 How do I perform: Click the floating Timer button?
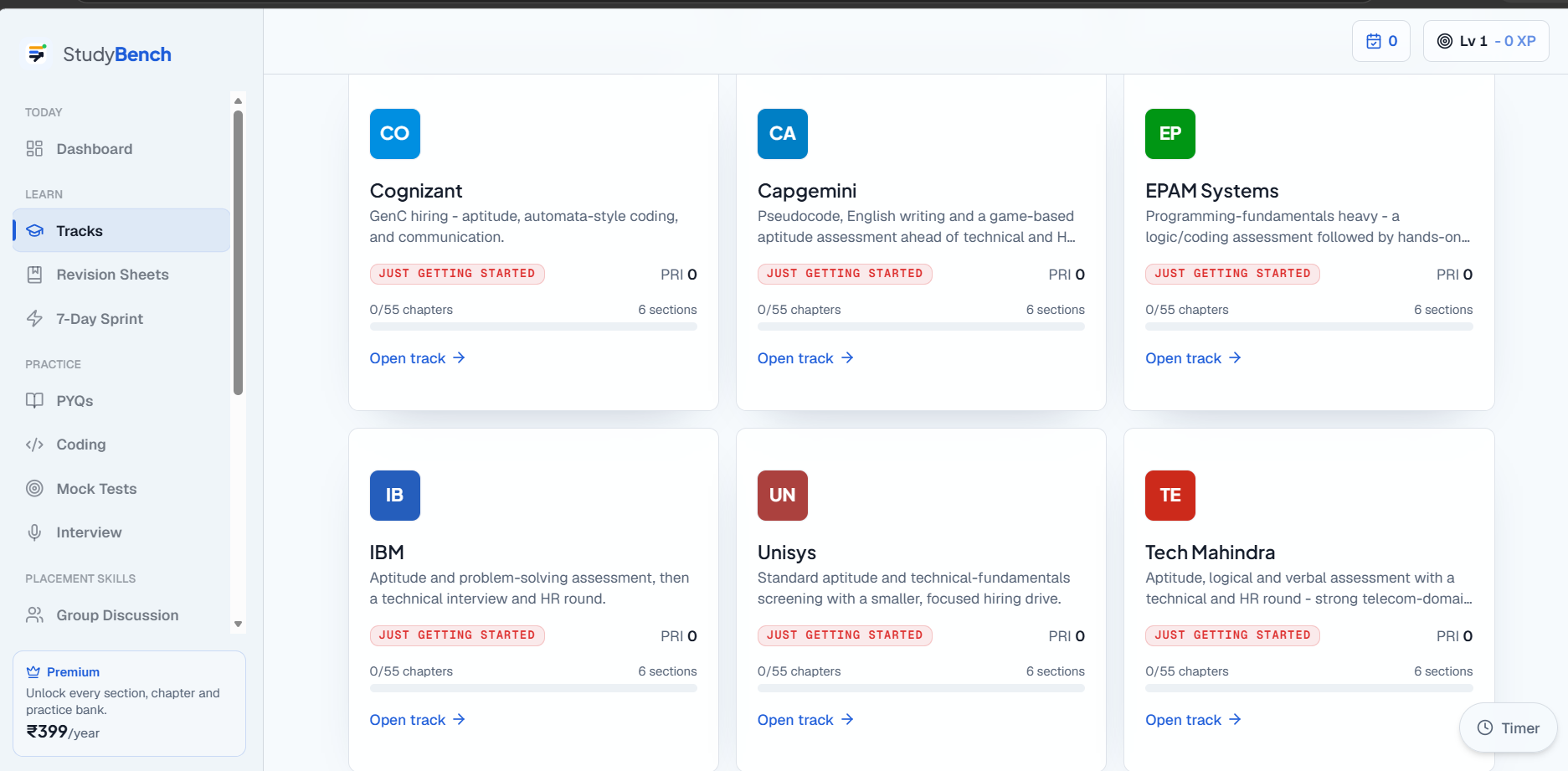point(1508,728)
